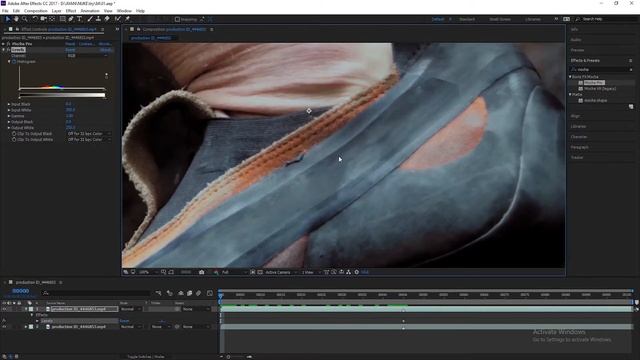Click the Composition Mini-Flowchart icon in timeline
The width and height of the screenshot is (640, 360).
pos(158,293)
